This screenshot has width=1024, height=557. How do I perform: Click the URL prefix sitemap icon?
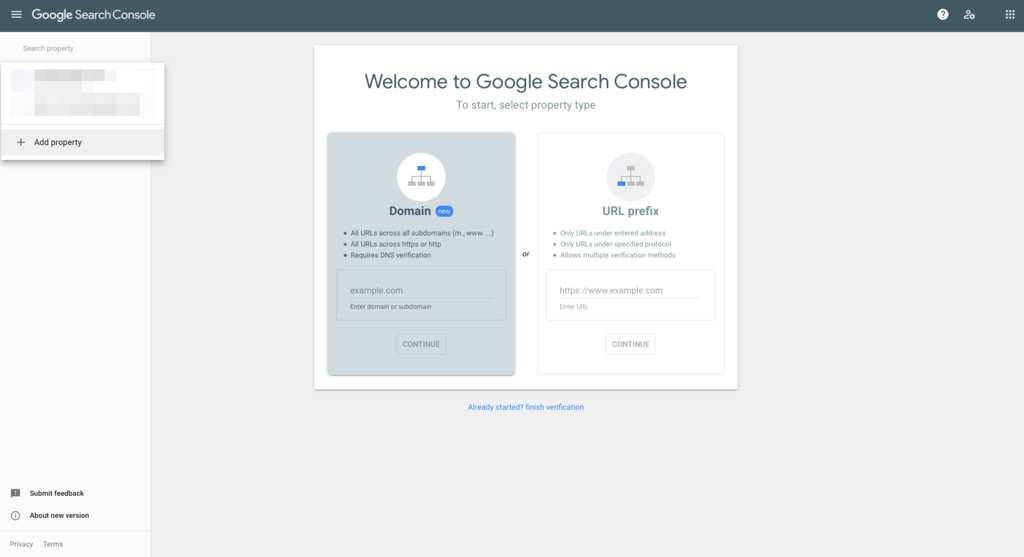[630, 177]
